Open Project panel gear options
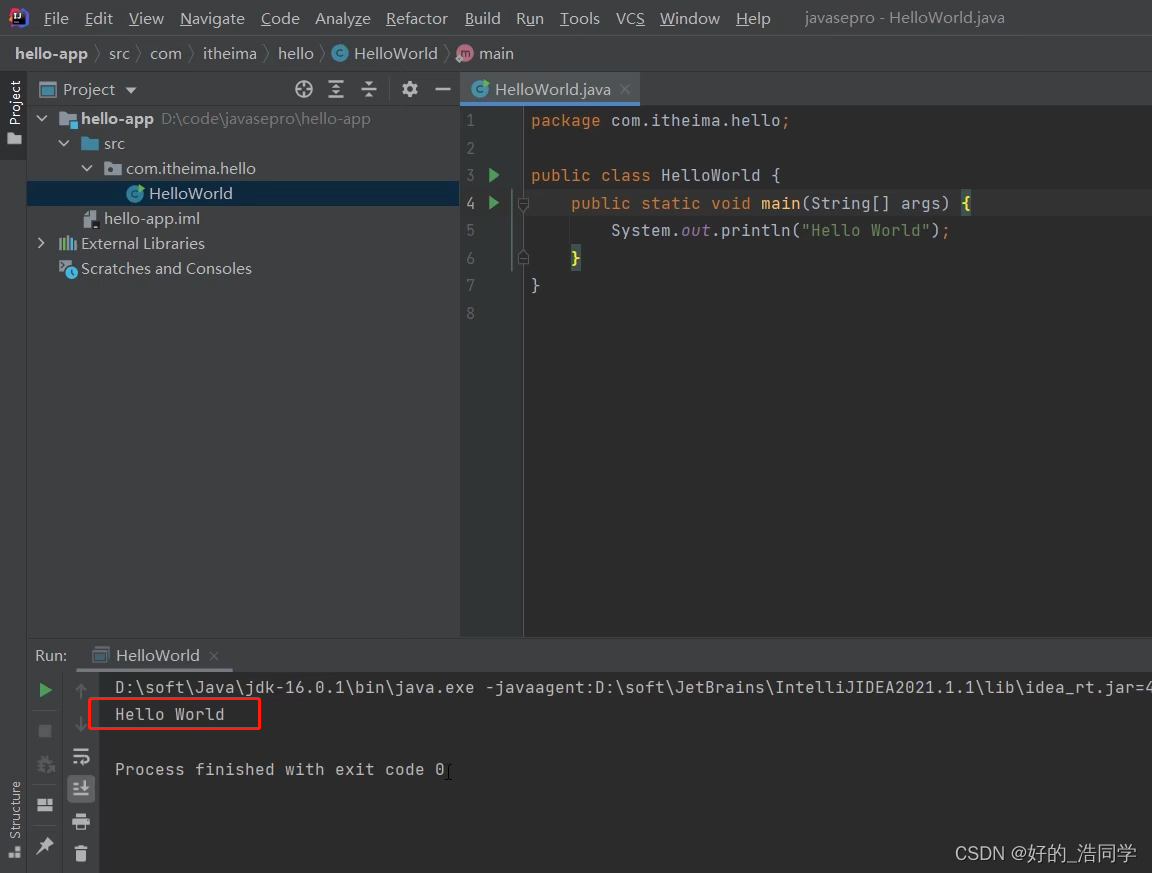Image resolution: width=1152 pixels, height=873 pixels. tap(410, 90)
